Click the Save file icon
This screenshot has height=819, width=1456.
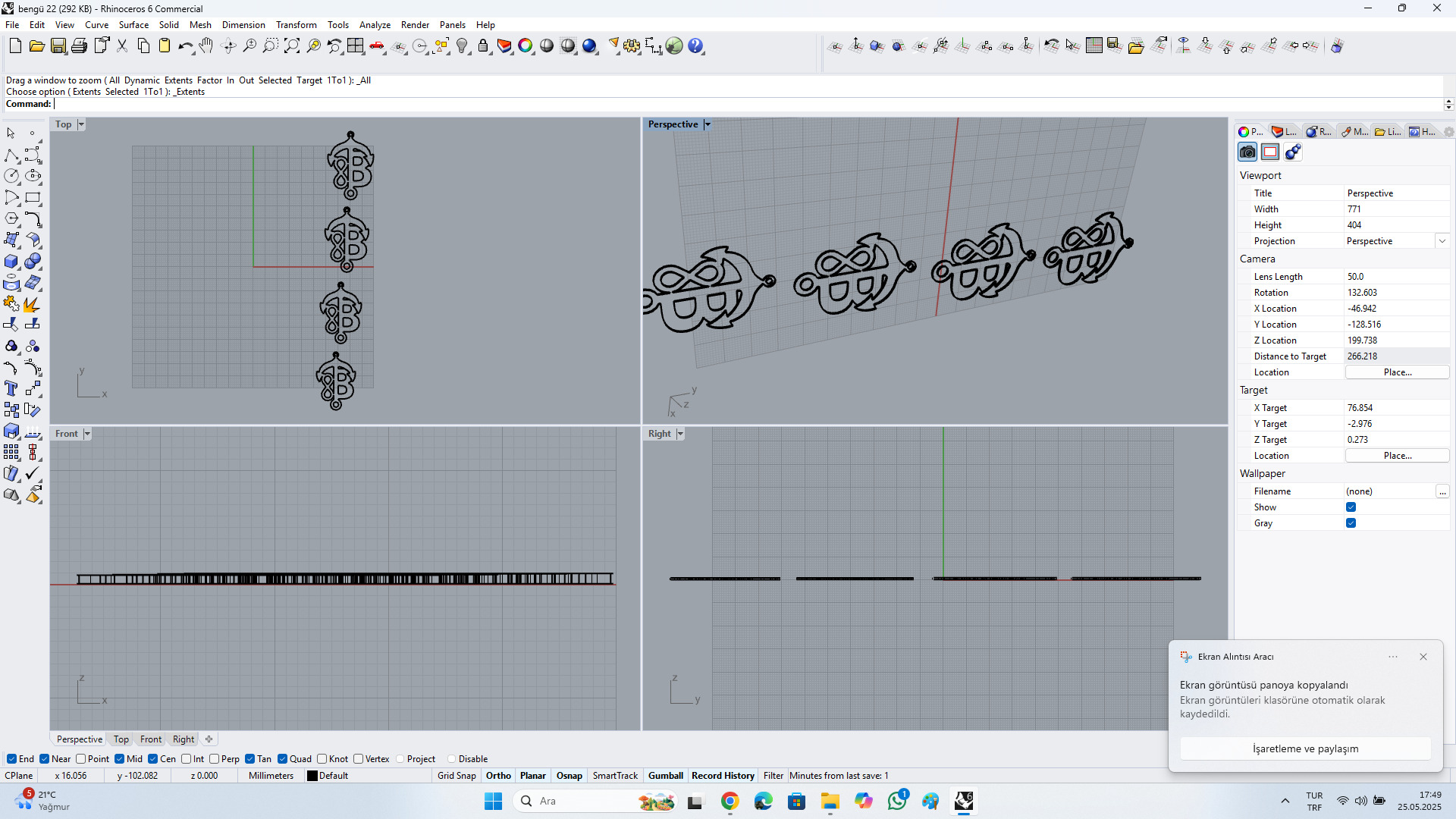58,46
